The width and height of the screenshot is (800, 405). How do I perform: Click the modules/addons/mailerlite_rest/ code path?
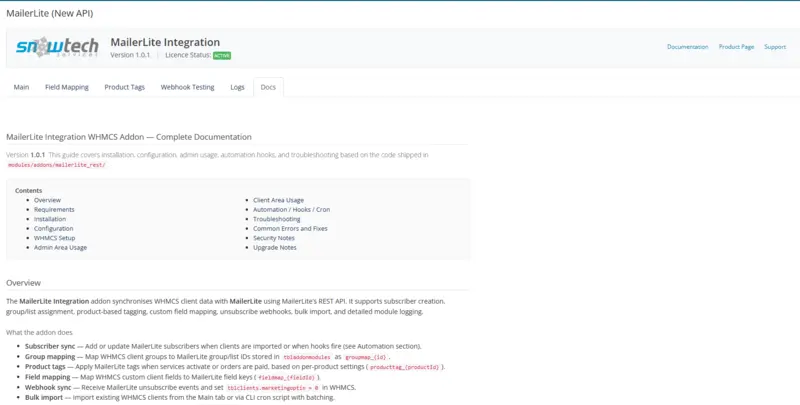pos(57,165)
